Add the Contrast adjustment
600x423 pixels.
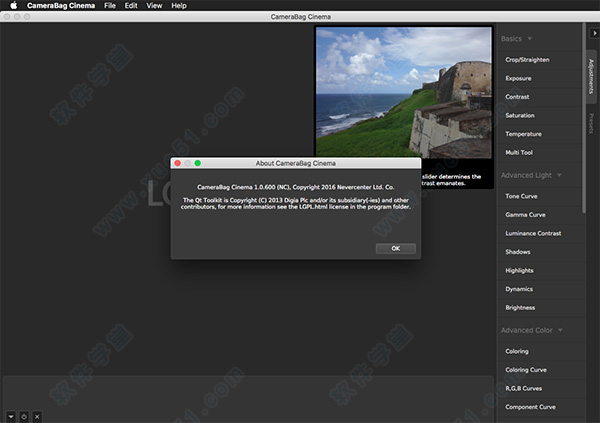540,97
